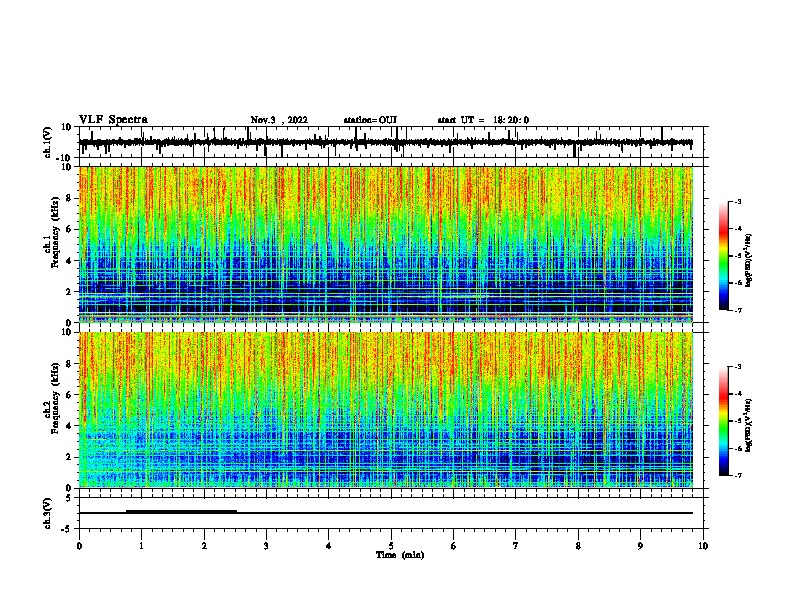
Task: Click the "-3" label on ch.2 colorbar
Action: point(737,367)
